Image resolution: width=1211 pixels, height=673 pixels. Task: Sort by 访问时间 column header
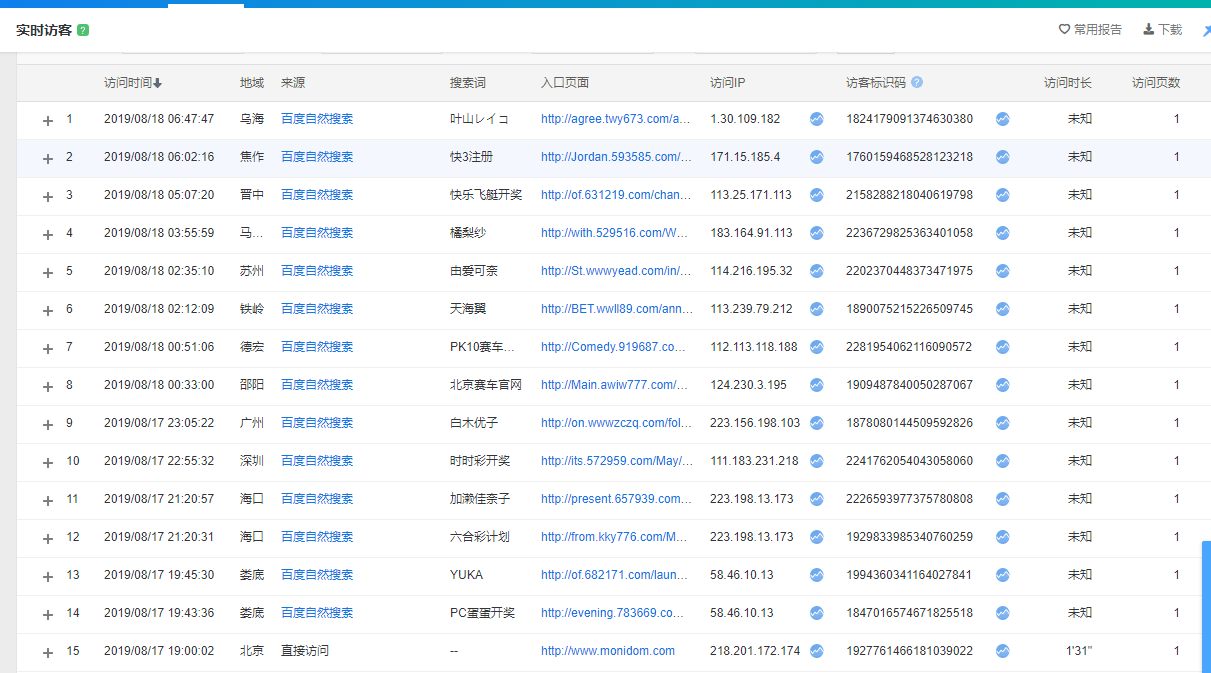point(133,83)
